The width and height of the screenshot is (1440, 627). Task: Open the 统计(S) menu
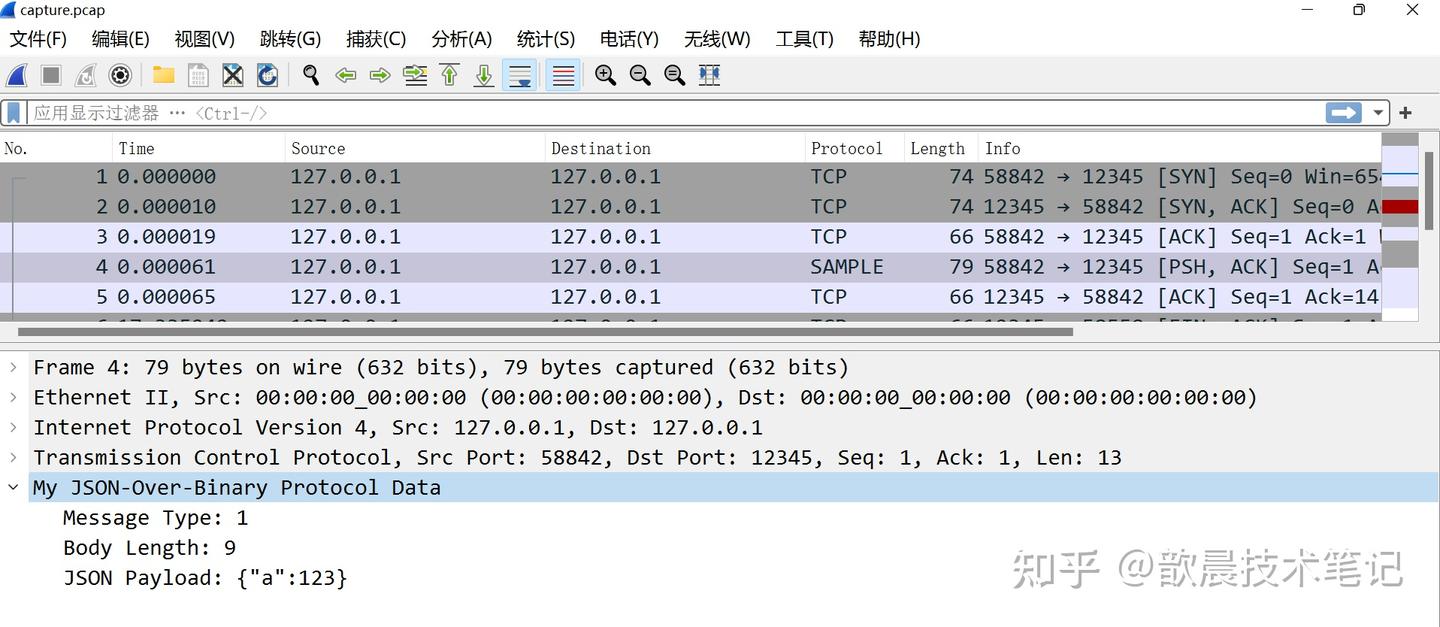[x=545, y=39]
